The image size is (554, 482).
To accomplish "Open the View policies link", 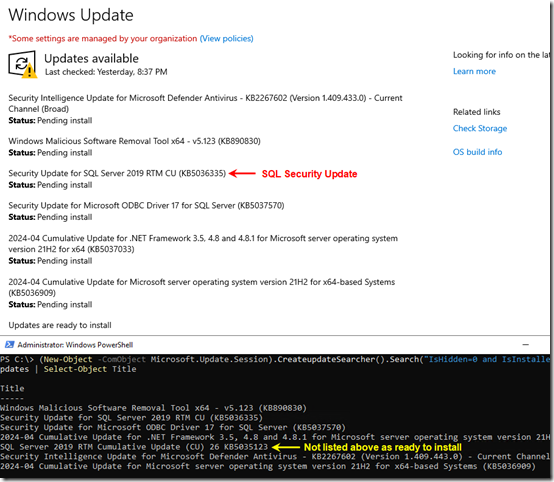I will click(226, 38).
